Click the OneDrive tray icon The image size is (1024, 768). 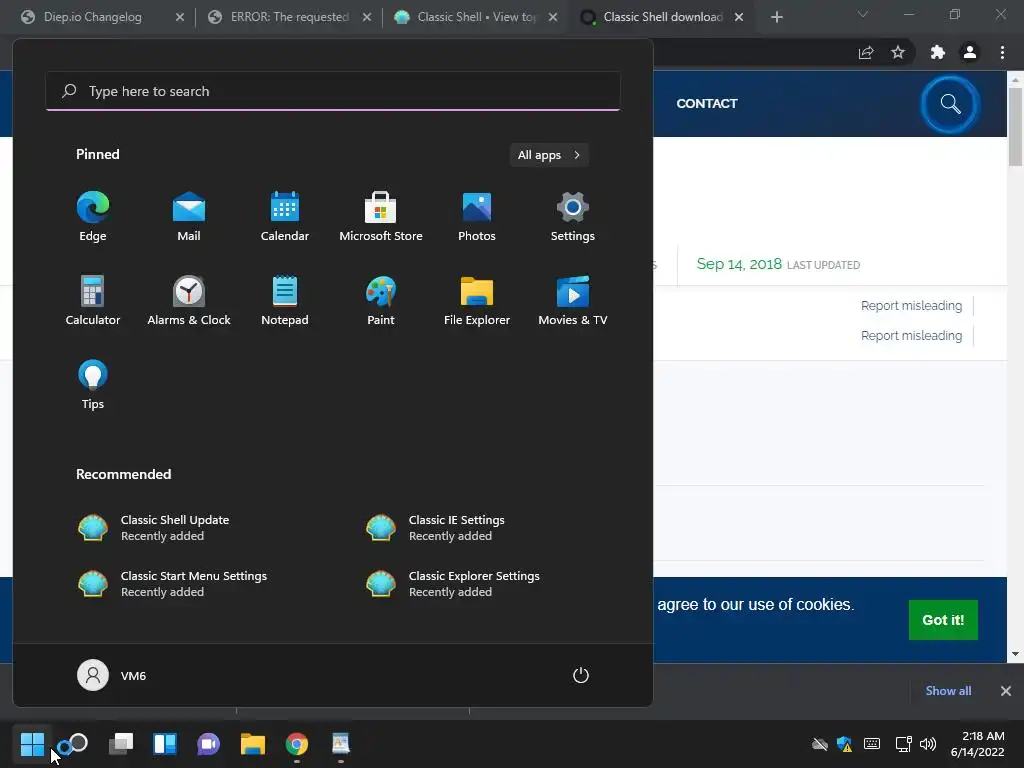click(820, 744)
